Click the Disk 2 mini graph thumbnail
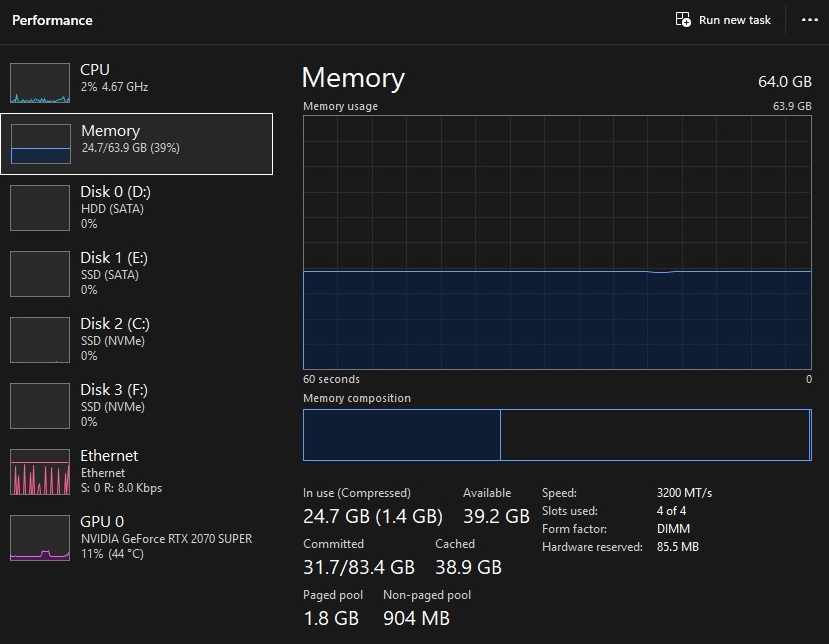The height and width of the screenshot is (644, 829). [40, 340]
